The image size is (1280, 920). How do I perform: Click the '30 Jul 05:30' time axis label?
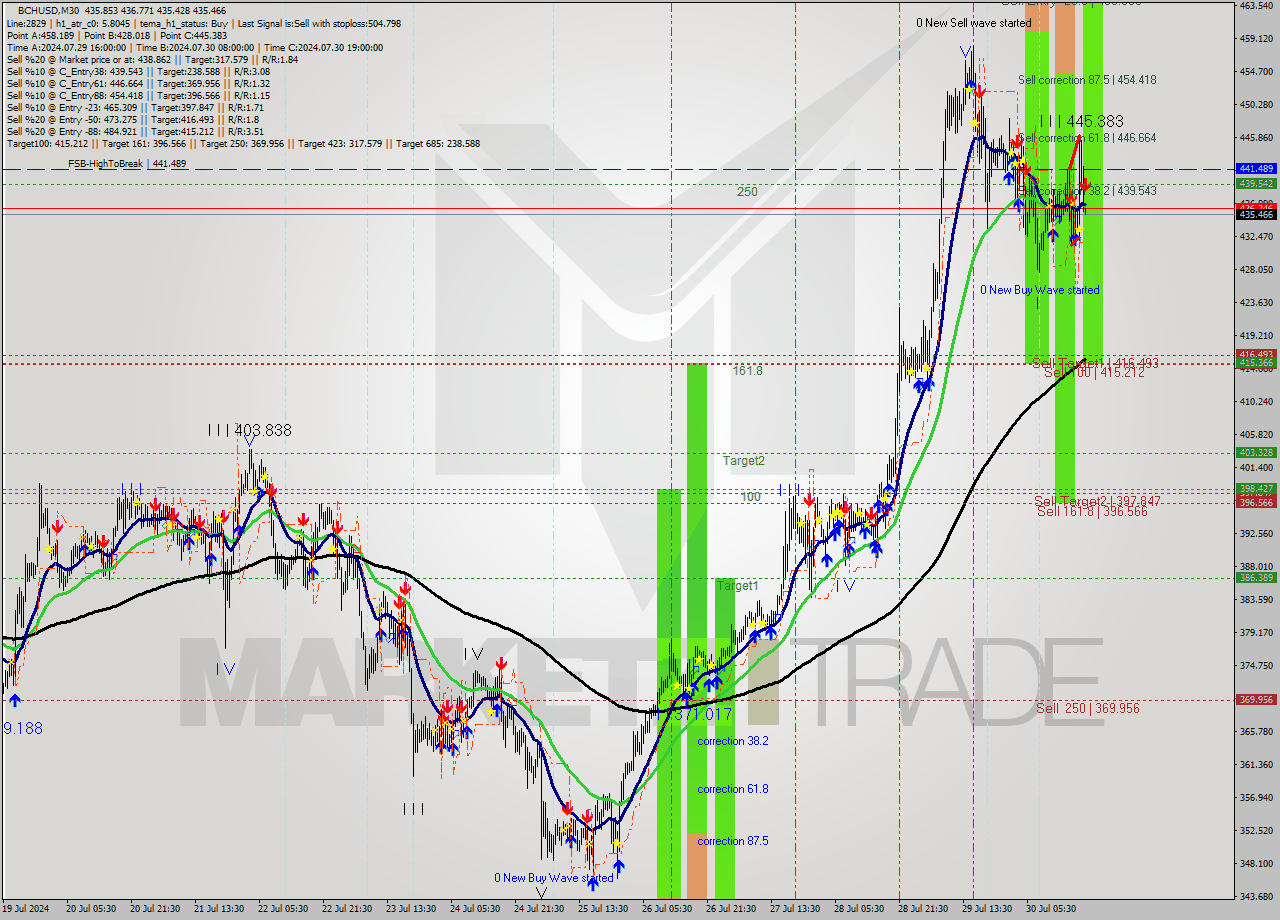coord(1053,909)
